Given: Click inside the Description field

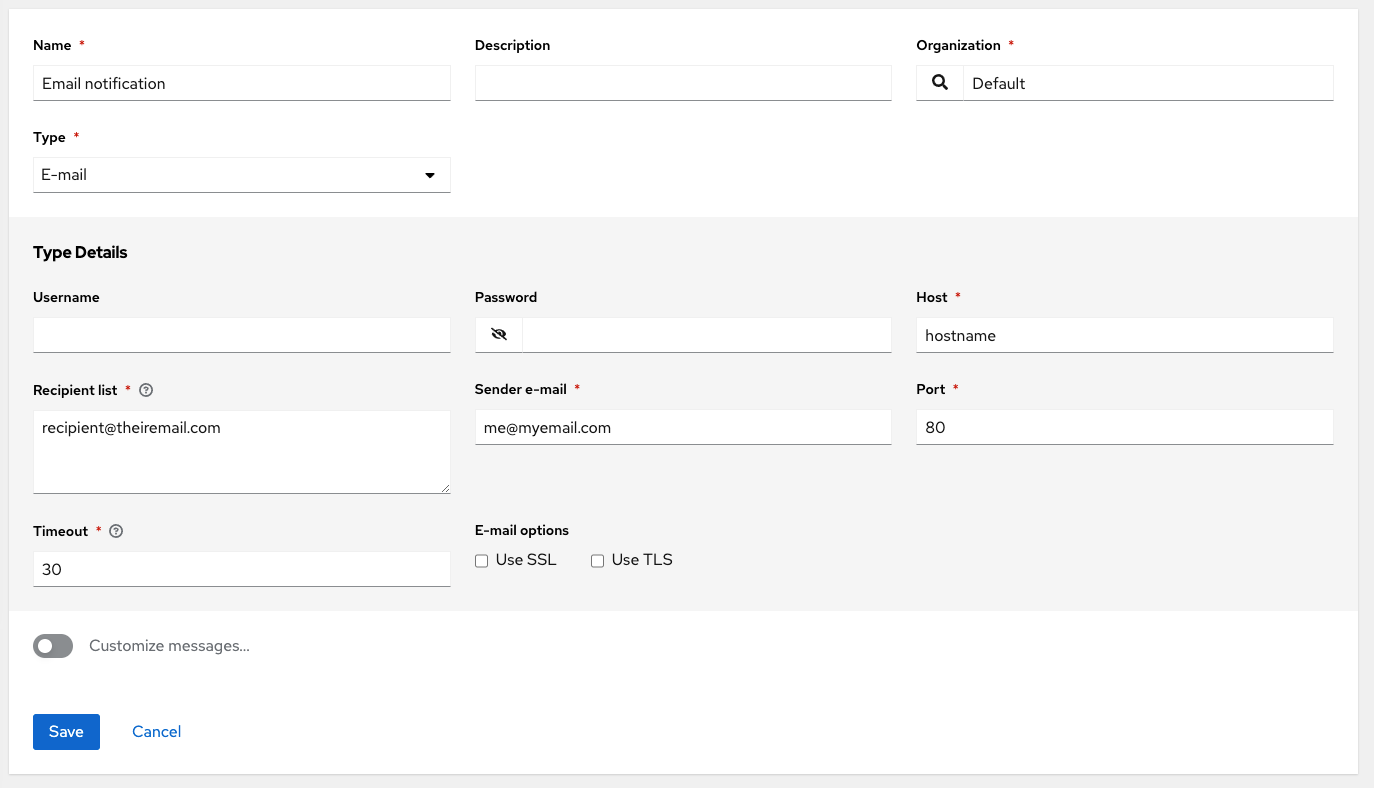Looking at the screenshot, I should [x=683, y=83].
